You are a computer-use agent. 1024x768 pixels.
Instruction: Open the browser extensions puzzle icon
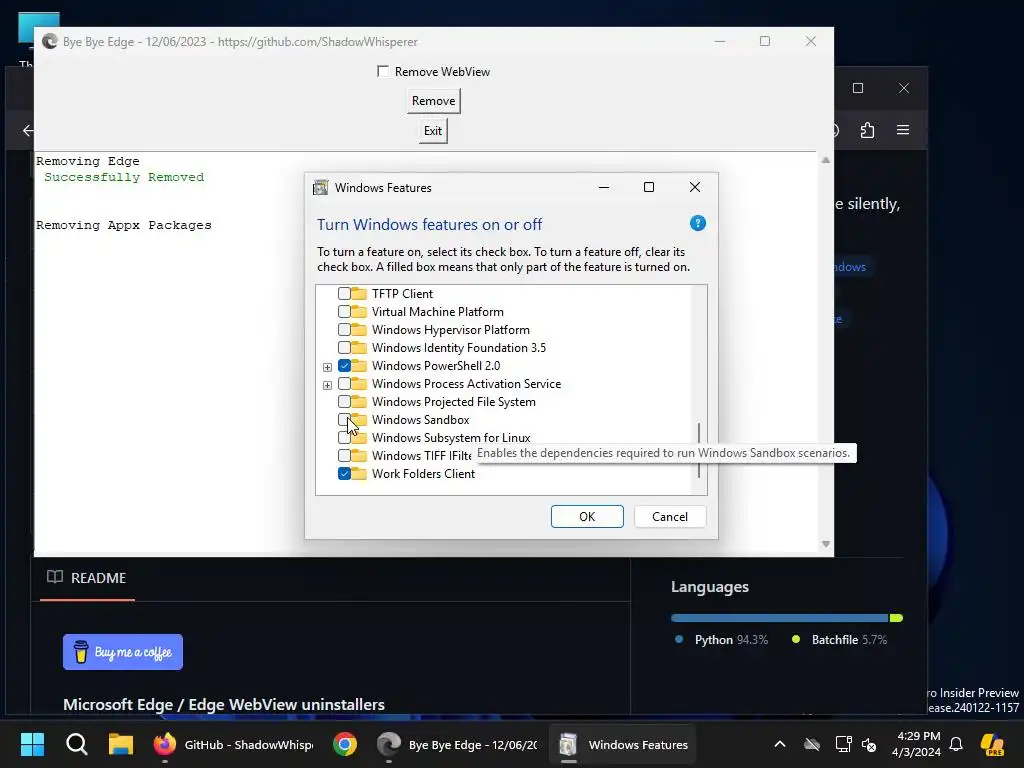867,130
